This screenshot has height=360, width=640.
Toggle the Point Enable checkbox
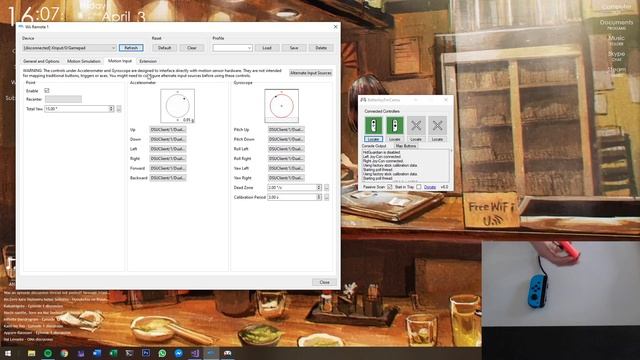[47, 91]
